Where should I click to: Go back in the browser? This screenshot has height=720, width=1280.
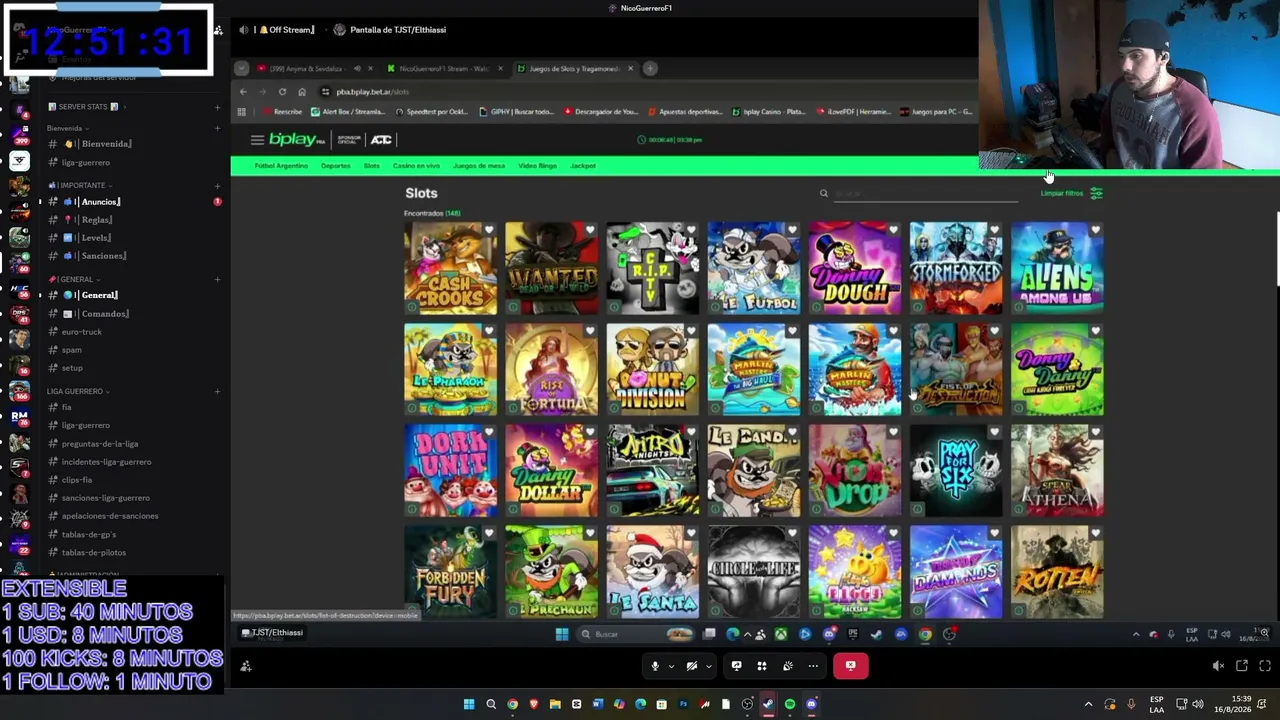click(243, 92)
